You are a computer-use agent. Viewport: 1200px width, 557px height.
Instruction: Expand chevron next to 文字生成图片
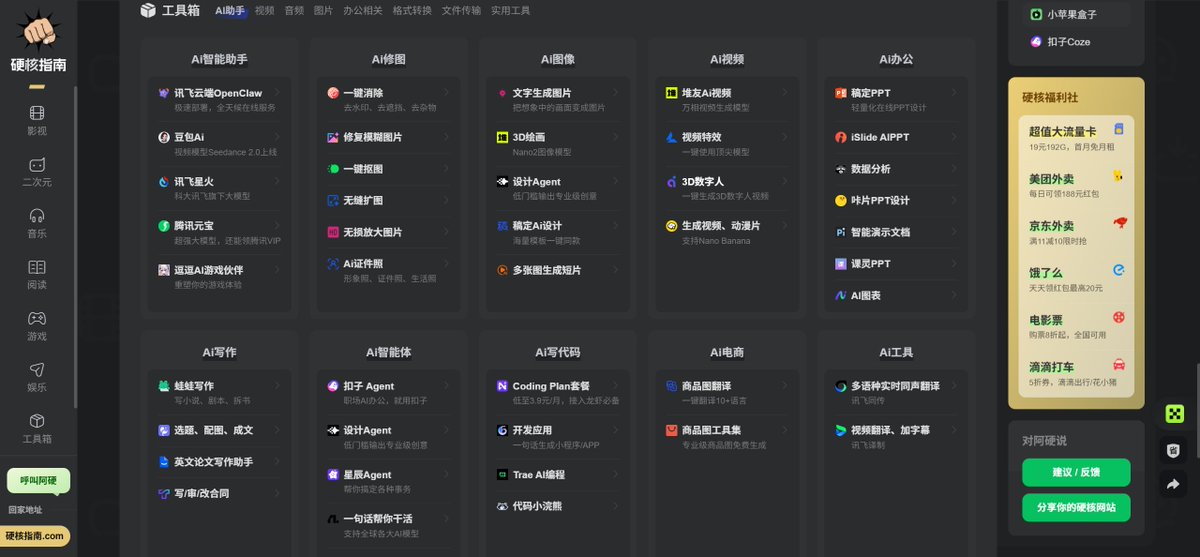(x=616, y=93)
